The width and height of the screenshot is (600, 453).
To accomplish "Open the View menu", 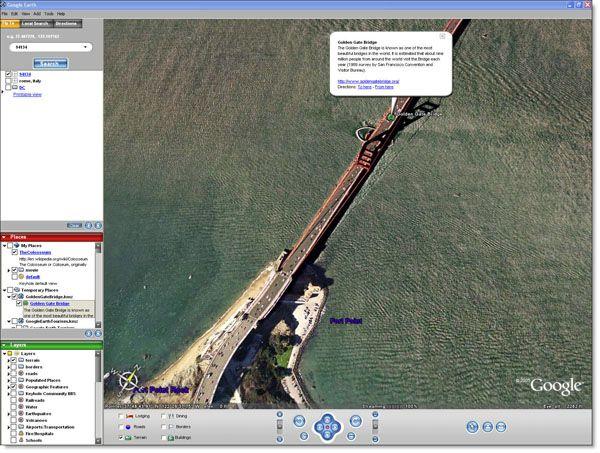I will [26, 13].
